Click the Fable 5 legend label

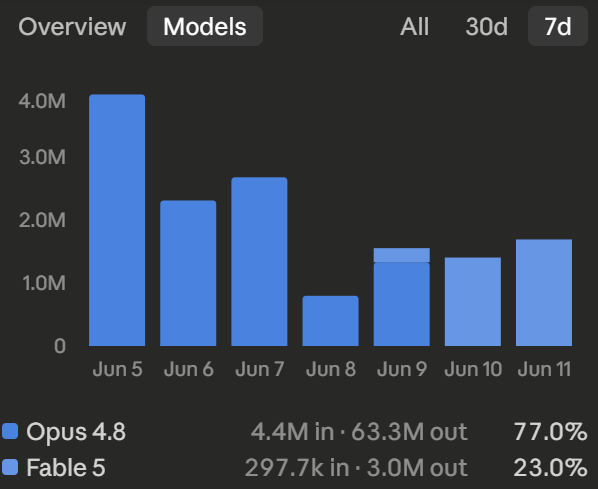[x=66, y=468]
